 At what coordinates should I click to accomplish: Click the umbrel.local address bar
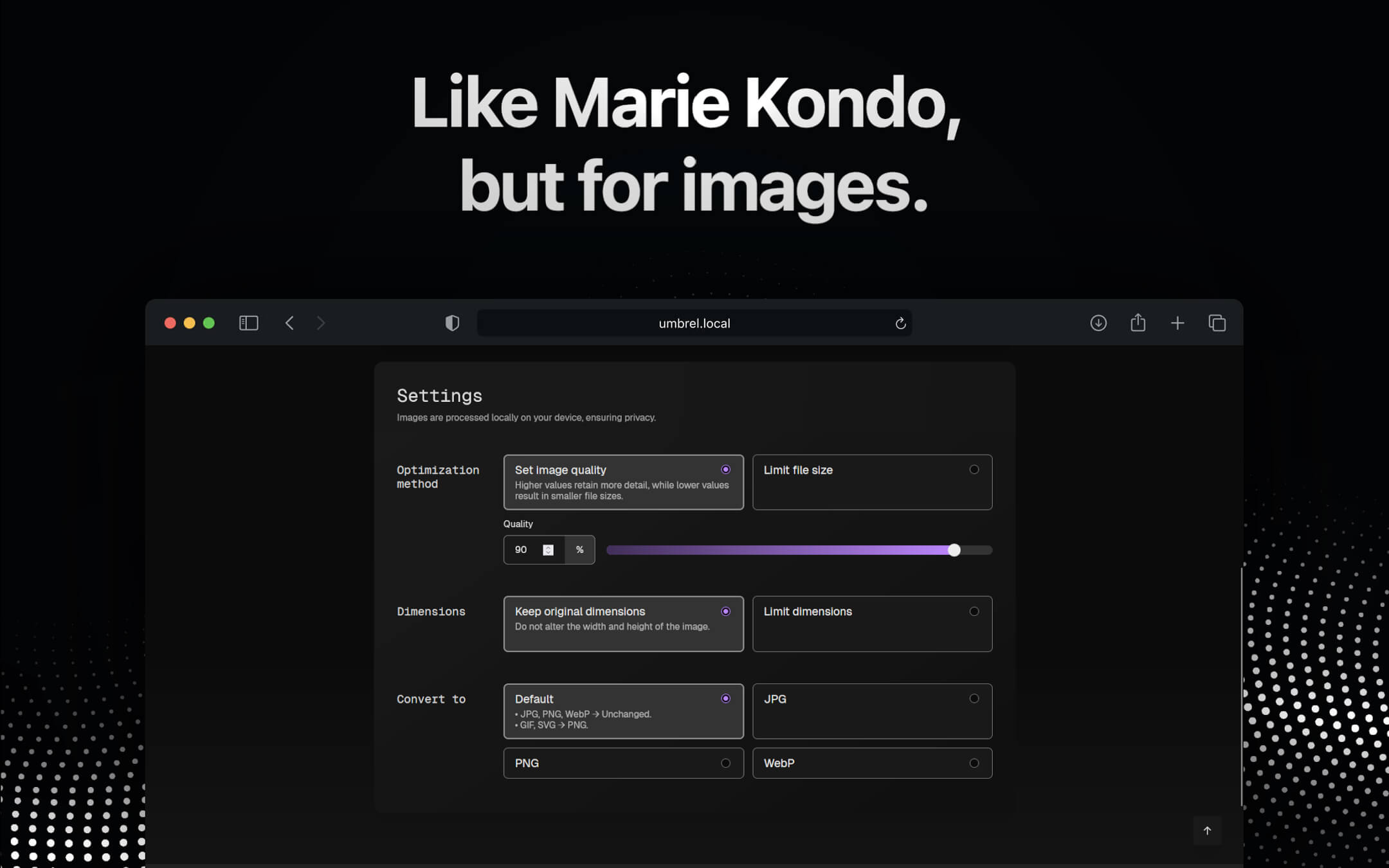(694, 323)
